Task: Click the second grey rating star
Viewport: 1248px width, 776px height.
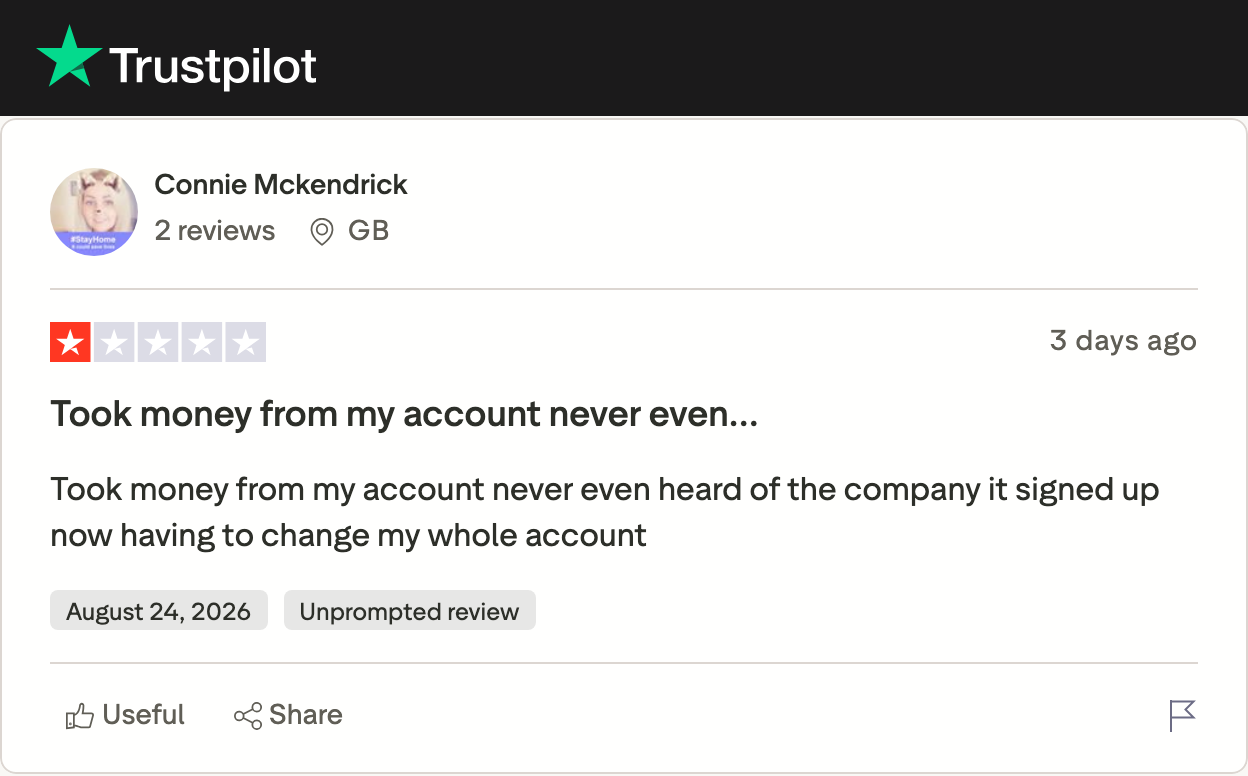Action: 114,342
